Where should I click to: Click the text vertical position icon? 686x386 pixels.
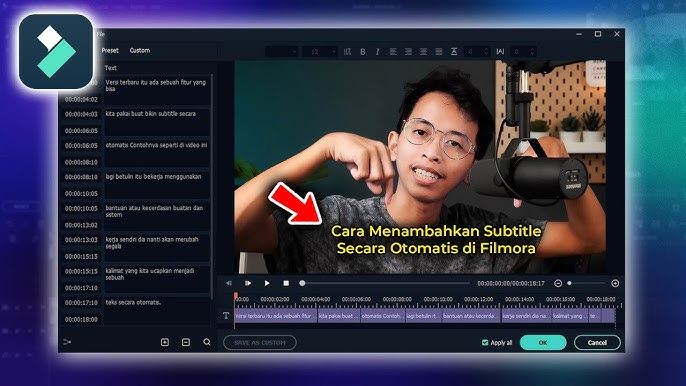click(x=454, y=52)
